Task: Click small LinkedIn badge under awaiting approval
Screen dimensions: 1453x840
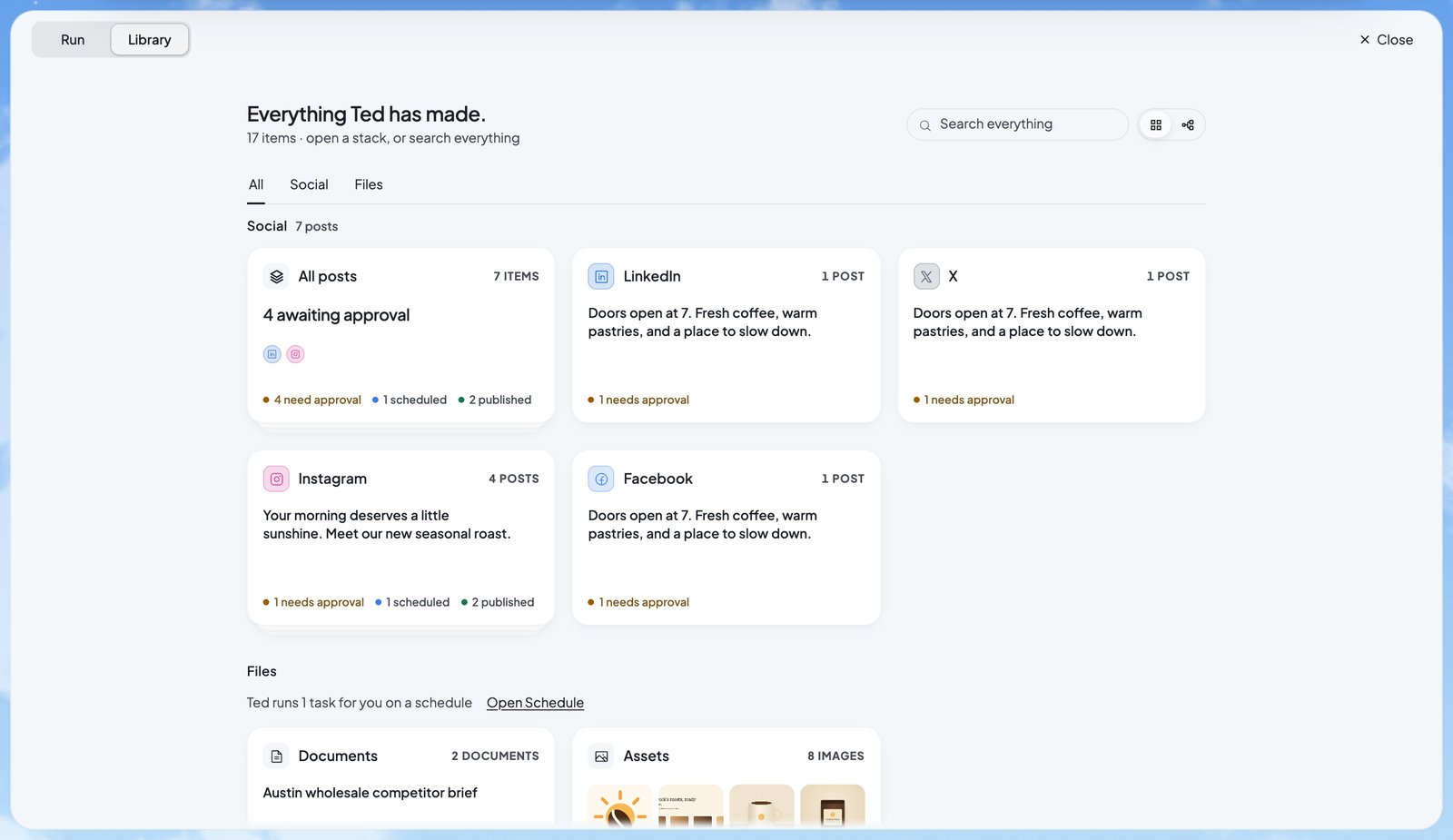Action: pos(272,354)
